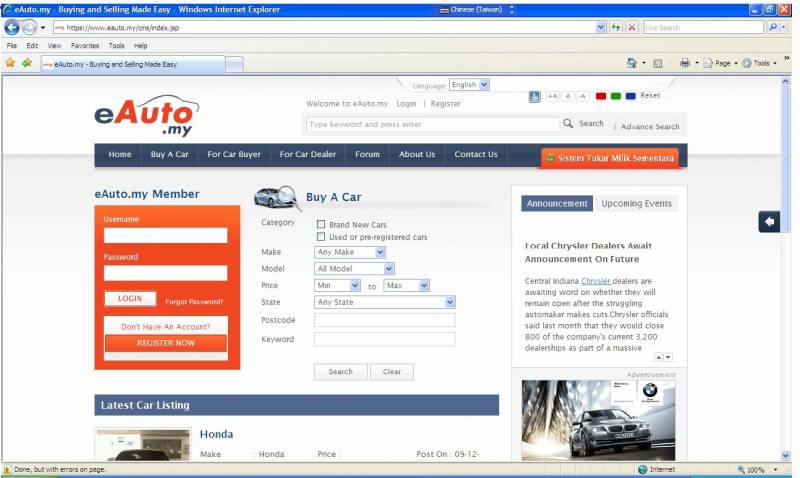
Task: Open the Any Make dropdown
Action: click(x=350, y=252)
